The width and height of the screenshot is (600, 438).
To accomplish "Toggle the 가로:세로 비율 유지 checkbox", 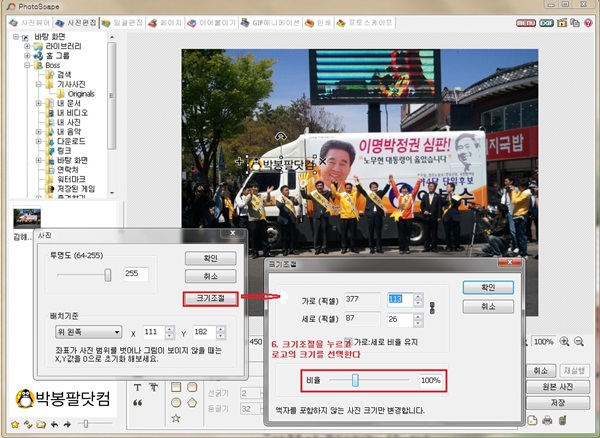I will (x=345, y=340).
